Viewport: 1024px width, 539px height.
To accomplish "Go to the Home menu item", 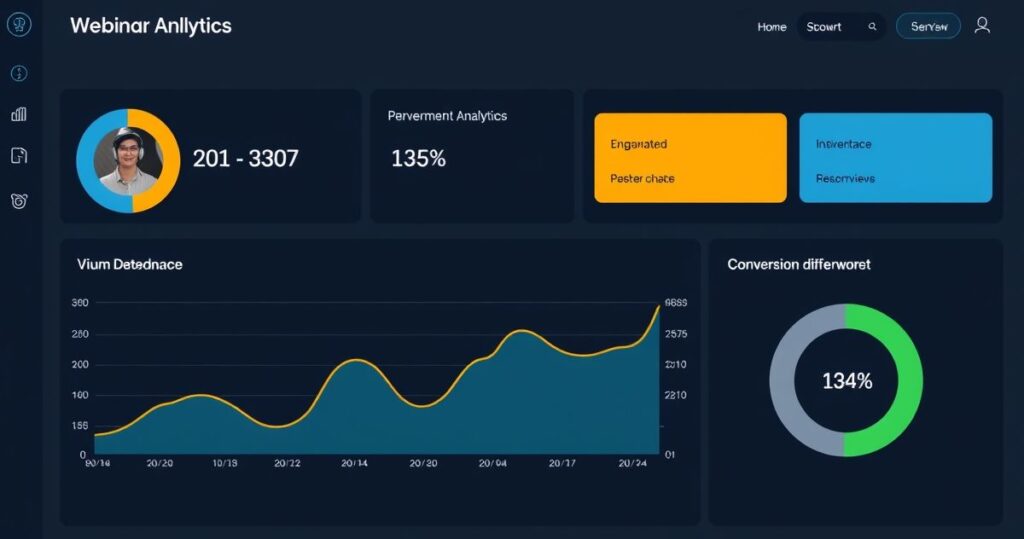I will (x=771, y=27).
